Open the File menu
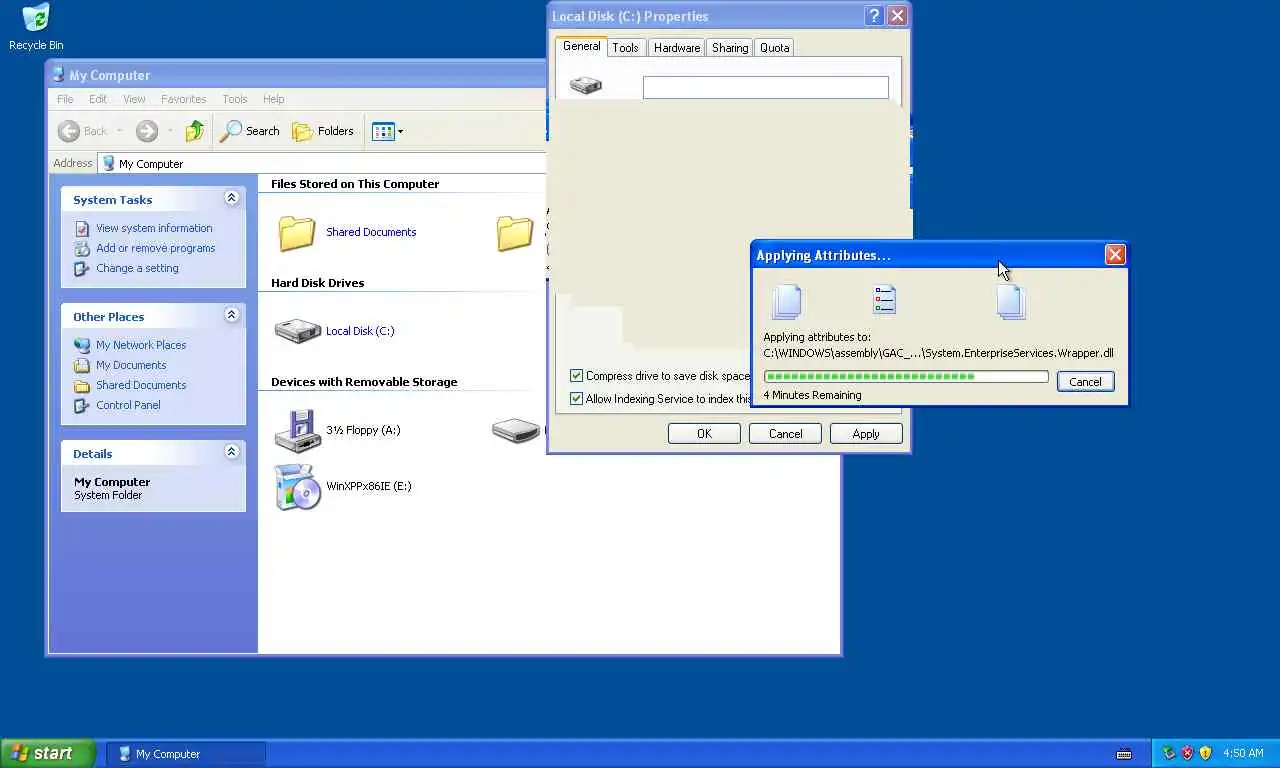 point(65,99)
